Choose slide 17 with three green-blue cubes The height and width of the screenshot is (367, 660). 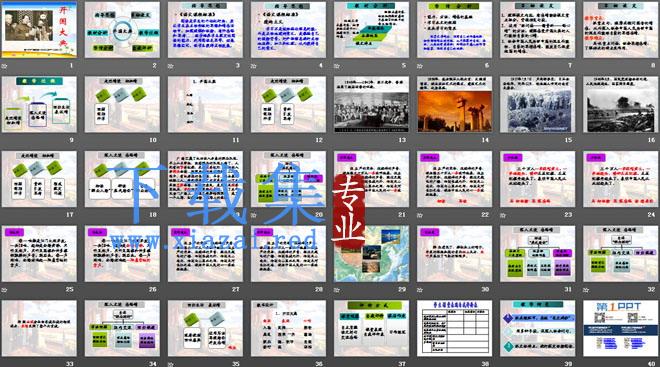(39, 179)
